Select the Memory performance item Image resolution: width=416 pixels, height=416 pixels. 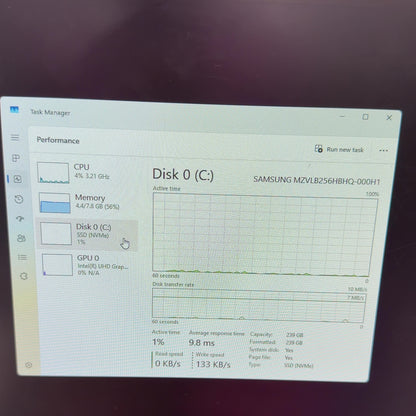pyautogui.click(x=87, y=202)
